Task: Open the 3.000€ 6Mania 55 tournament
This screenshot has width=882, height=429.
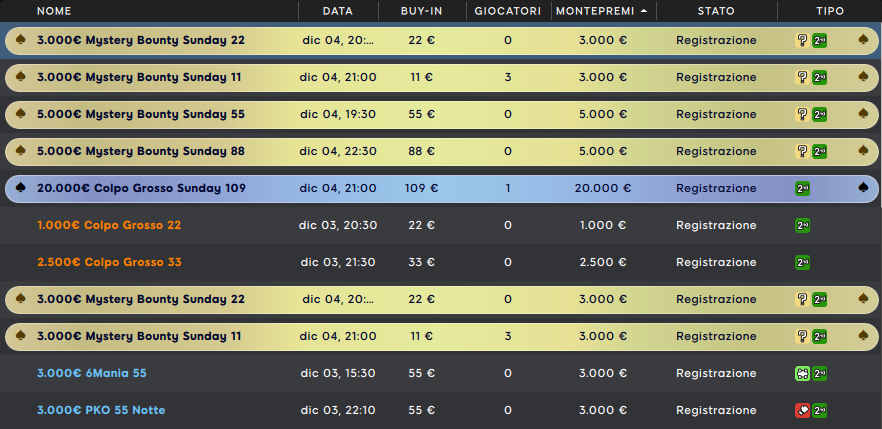Action: coord(92,373)
